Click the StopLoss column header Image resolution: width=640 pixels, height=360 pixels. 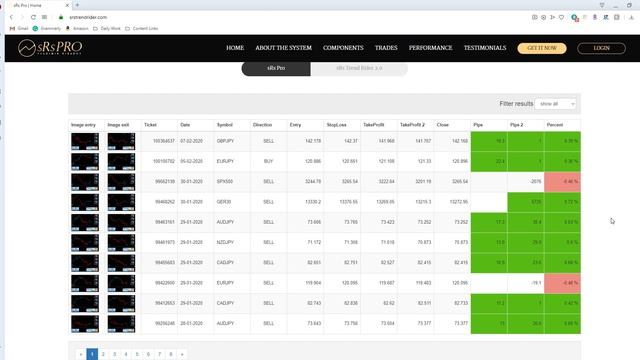pyautogui.click(x=336, y=125)
